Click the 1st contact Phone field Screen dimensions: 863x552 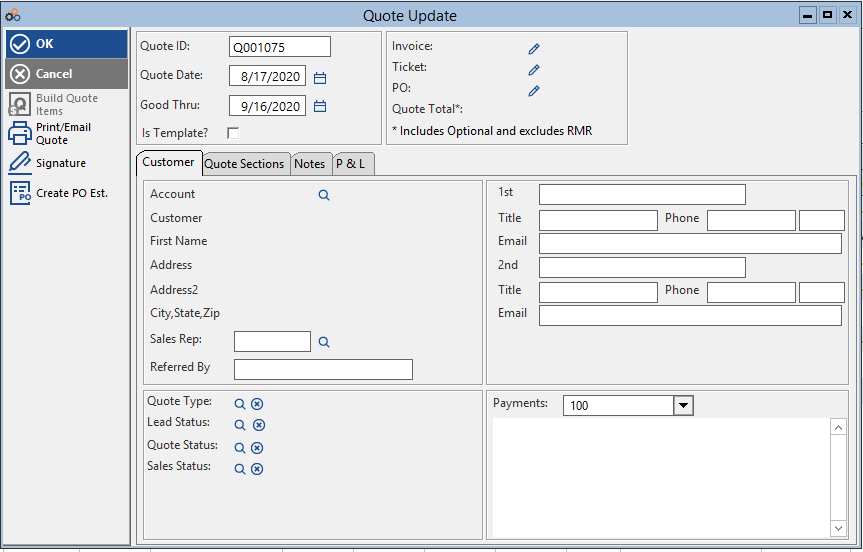(751, 220)
